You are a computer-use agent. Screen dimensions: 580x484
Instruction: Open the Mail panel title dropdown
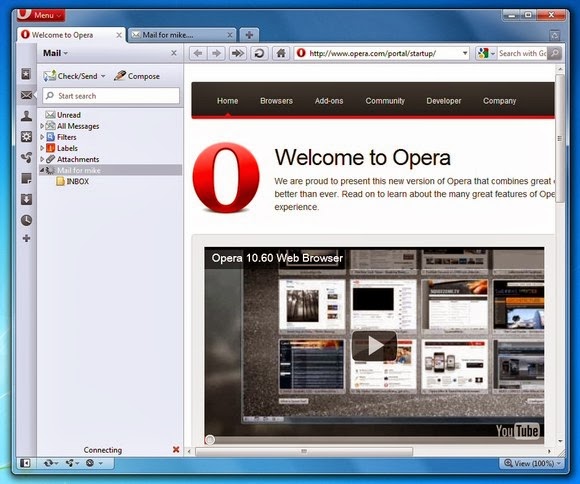pyautogui.click(x=55, y=53)
